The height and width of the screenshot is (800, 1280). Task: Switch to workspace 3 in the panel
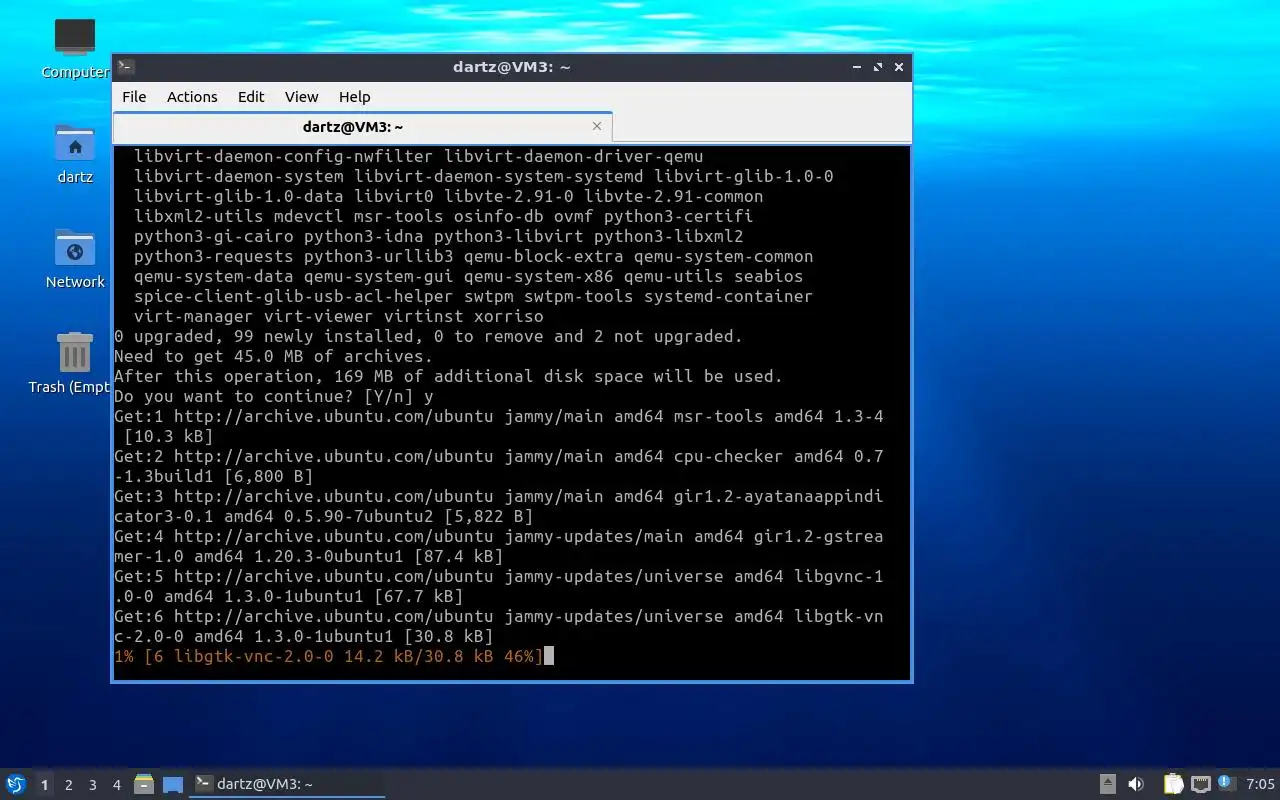92,785
